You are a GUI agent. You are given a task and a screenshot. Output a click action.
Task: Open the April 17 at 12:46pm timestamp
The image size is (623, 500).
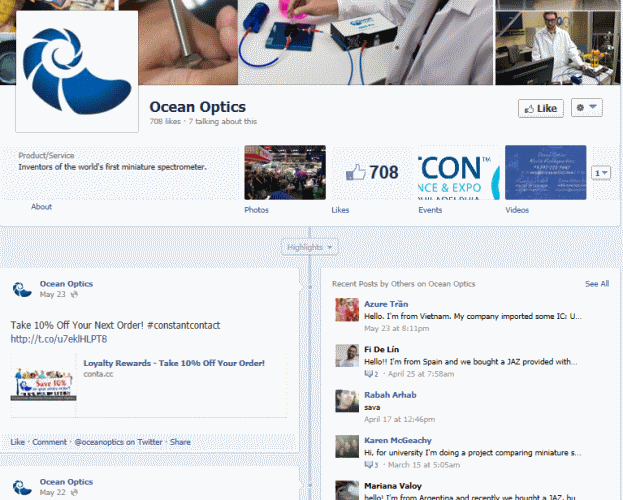pyautogui.click(x=399, y=419)
